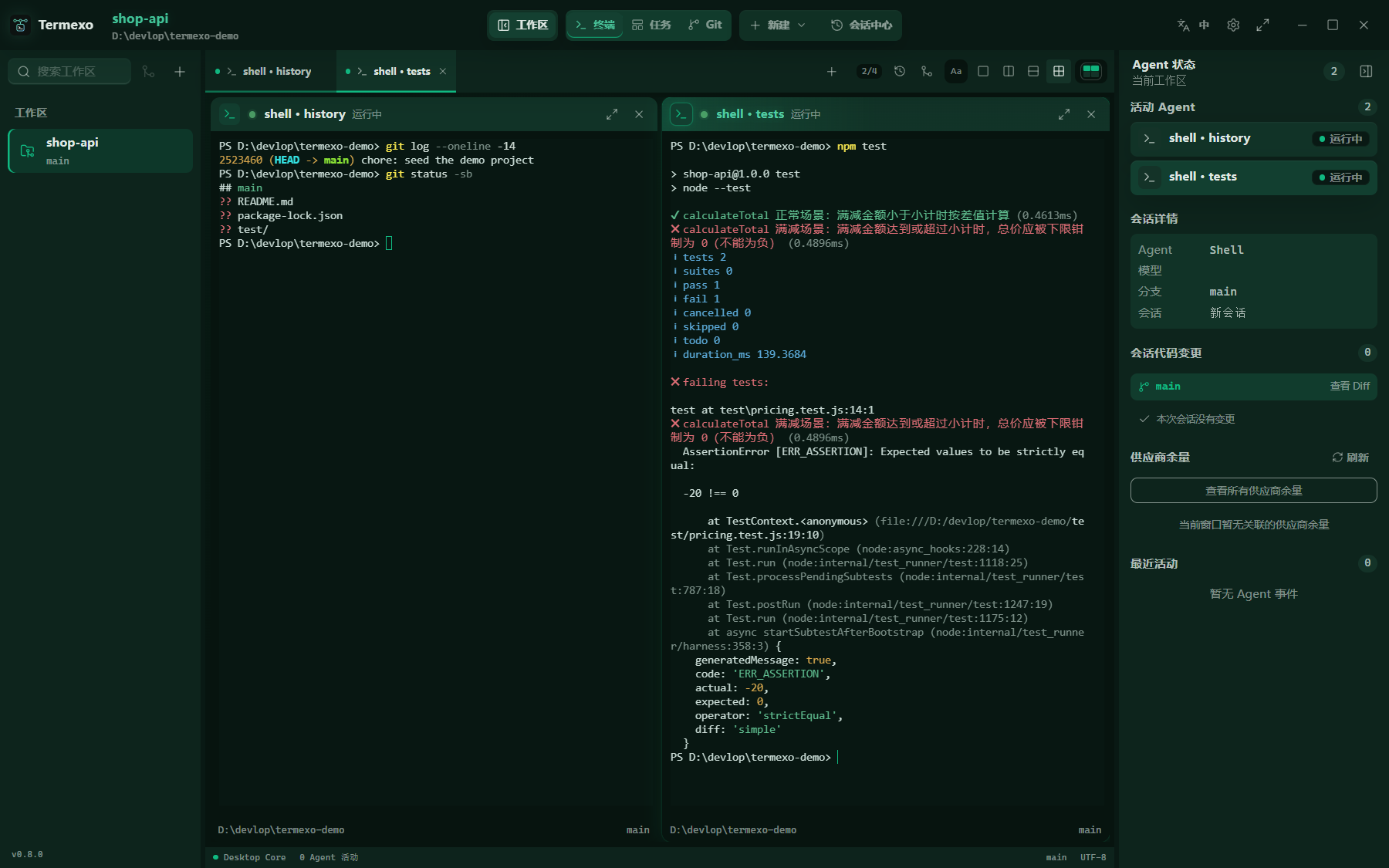The width and height of the screenshot is (1389, 868).
Task: Click the Aa font size button
Action: click(x=956, y=71)
